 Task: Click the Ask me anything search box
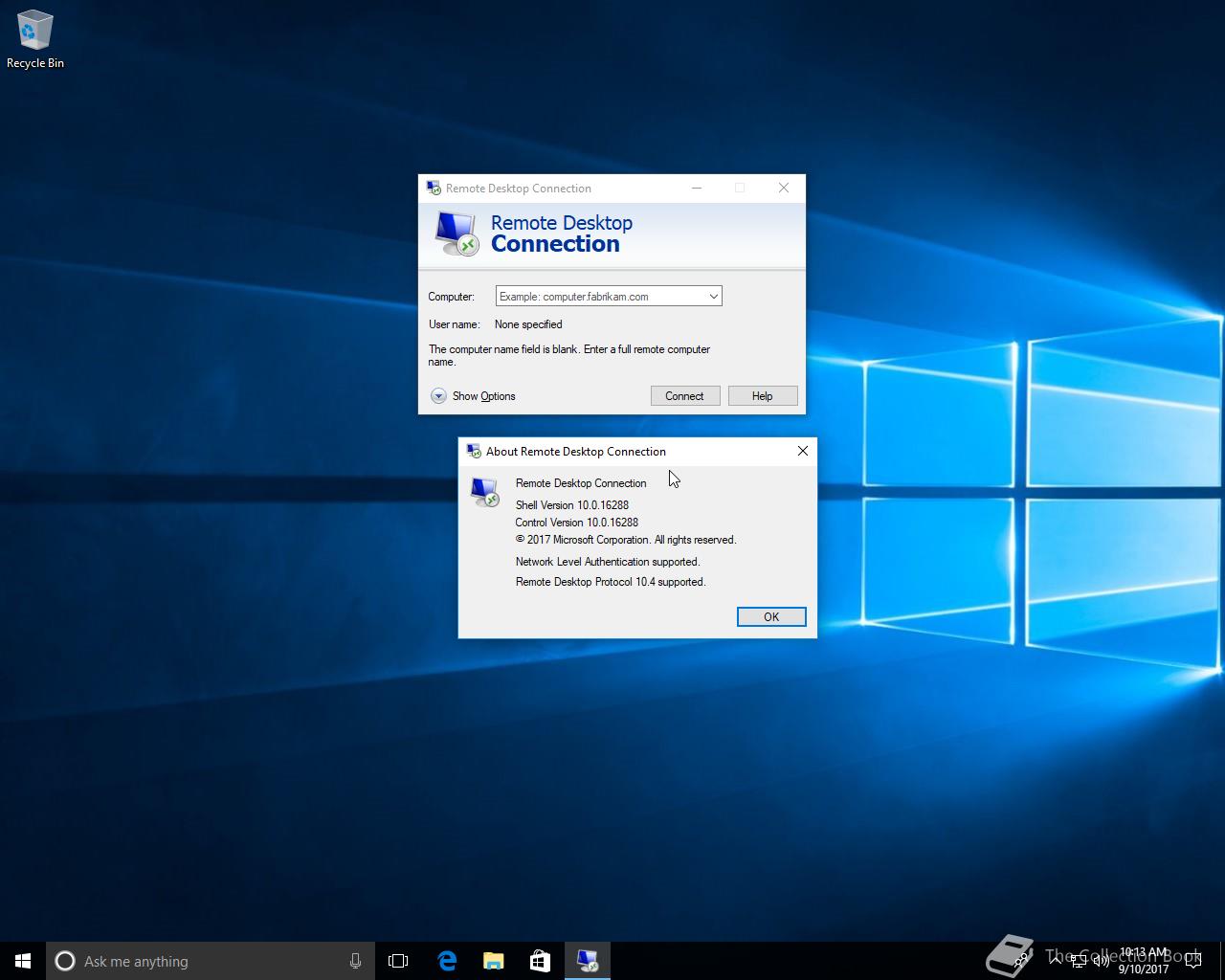click(210, 961)
